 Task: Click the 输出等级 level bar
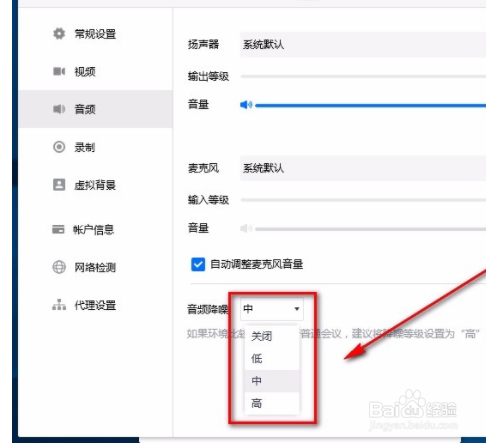[363, 76]
